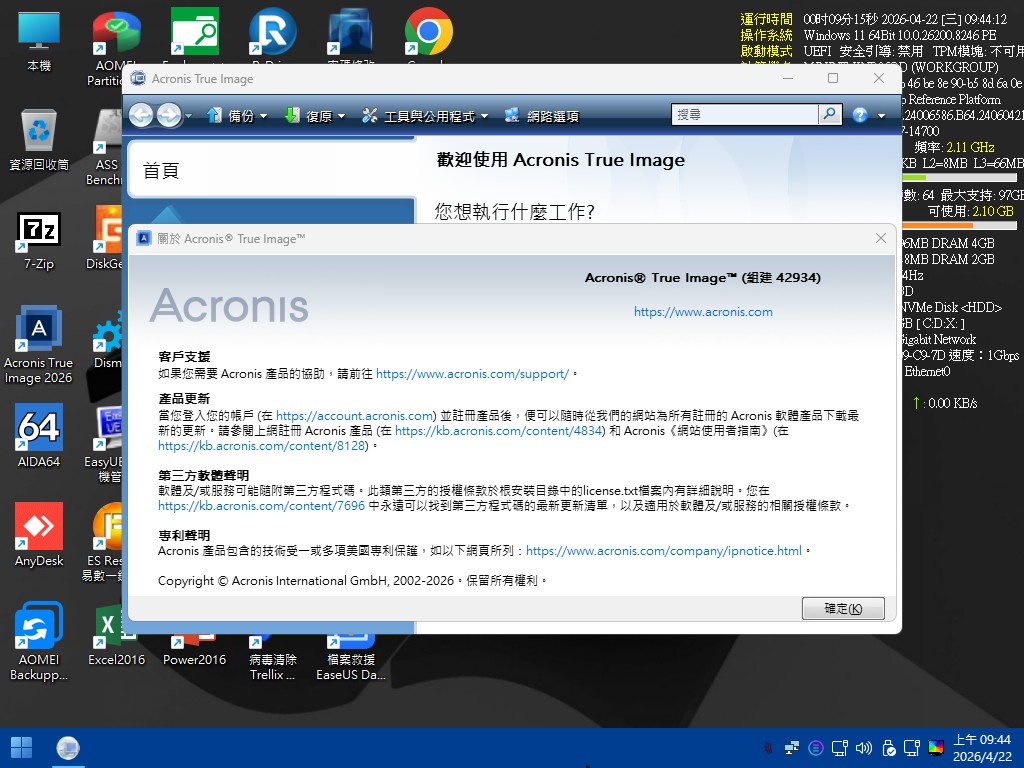Click the 確定(K) button in About dialog
1024x768 pixels.
(843, 608)
